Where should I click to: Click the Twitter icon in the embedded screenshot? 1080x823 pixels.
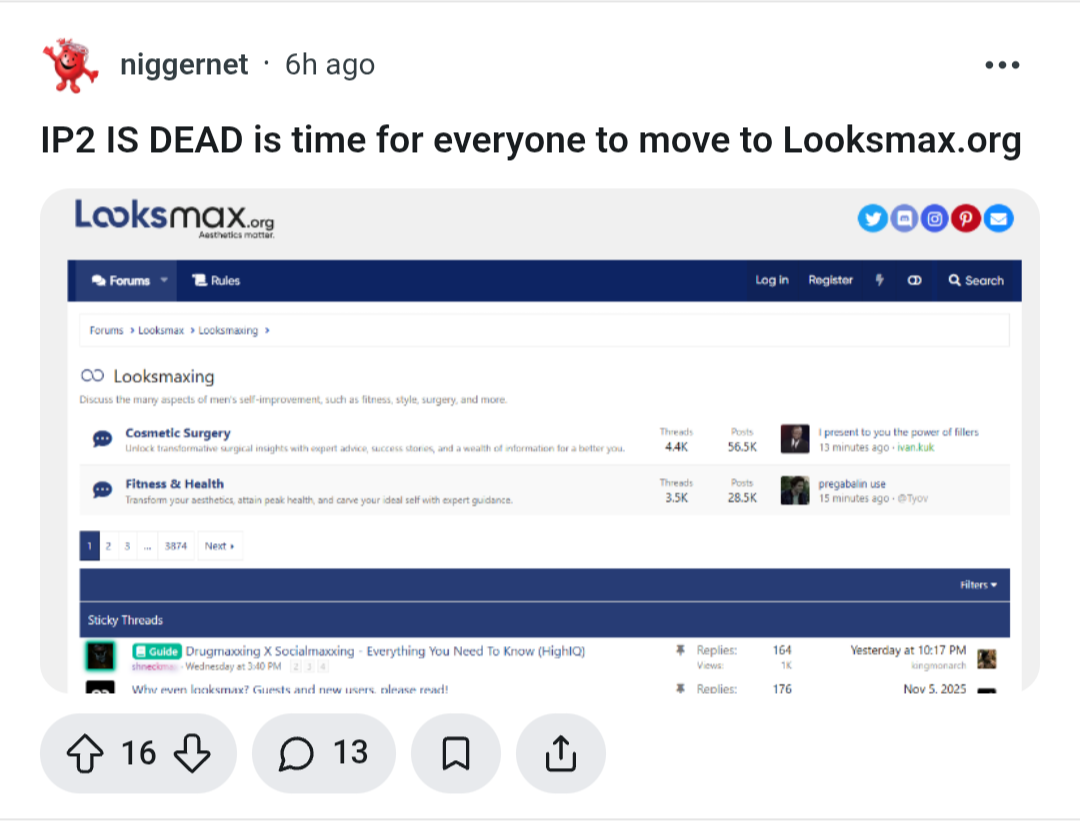click(872, 218)
